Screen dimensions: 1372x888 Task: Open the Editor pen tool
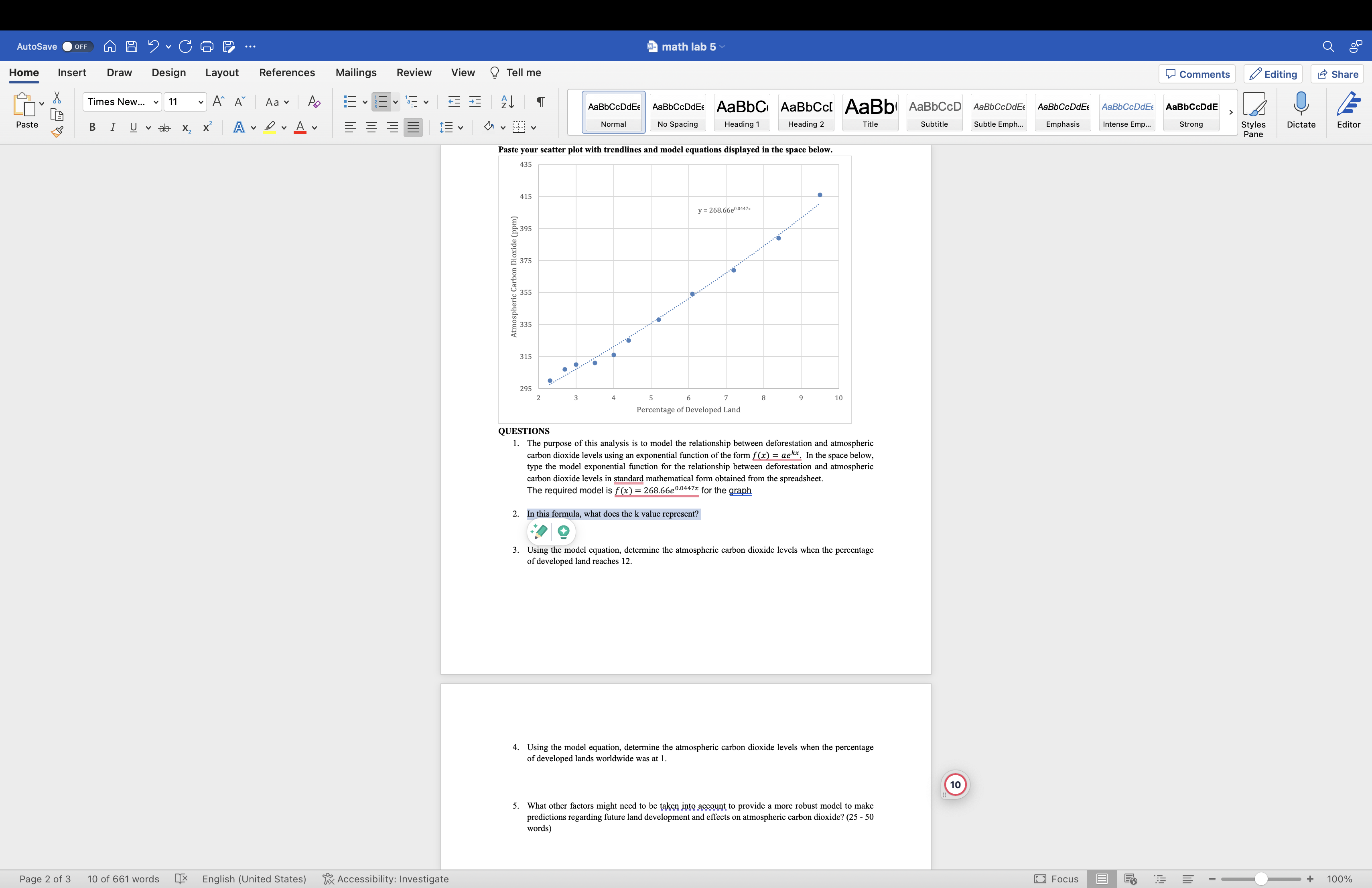tap(1348, 110)
